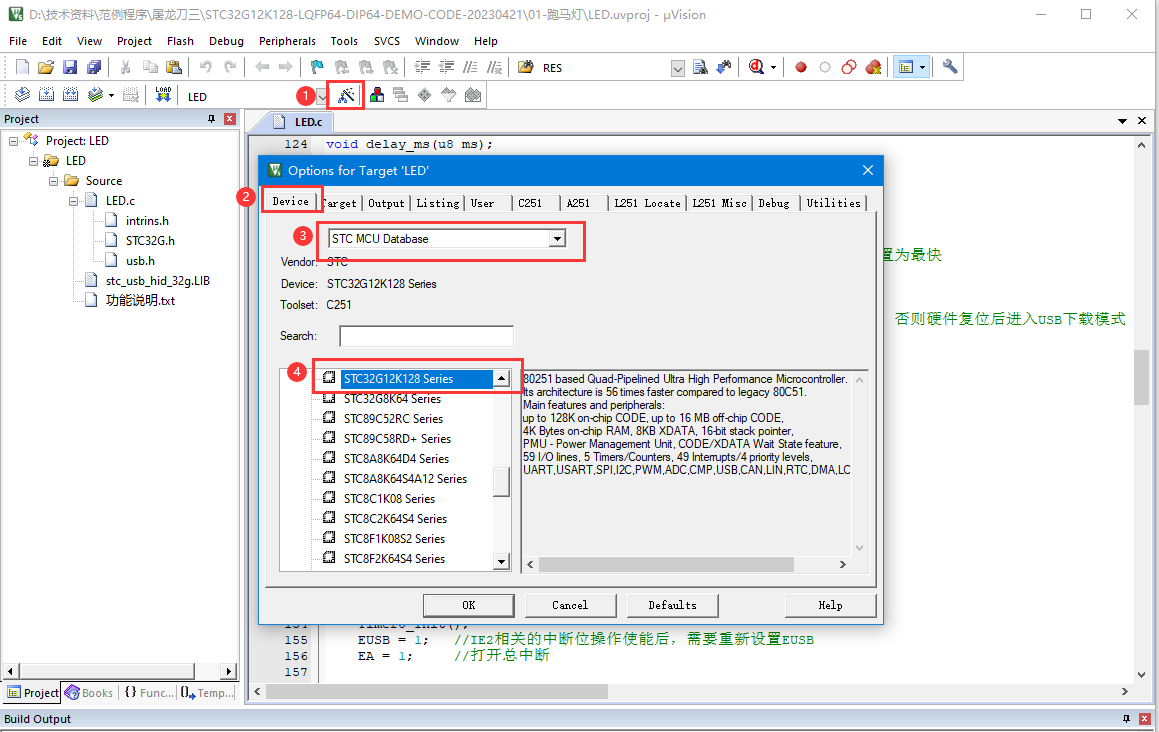This screenshot has height=732, width=1159.
Task: Collapse the Project: LED root node
Action: tap(13, 140)
